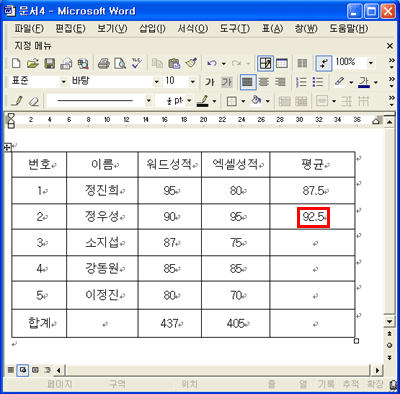
Task: Open the highlight color dropdown arrow
Action: 351,82
